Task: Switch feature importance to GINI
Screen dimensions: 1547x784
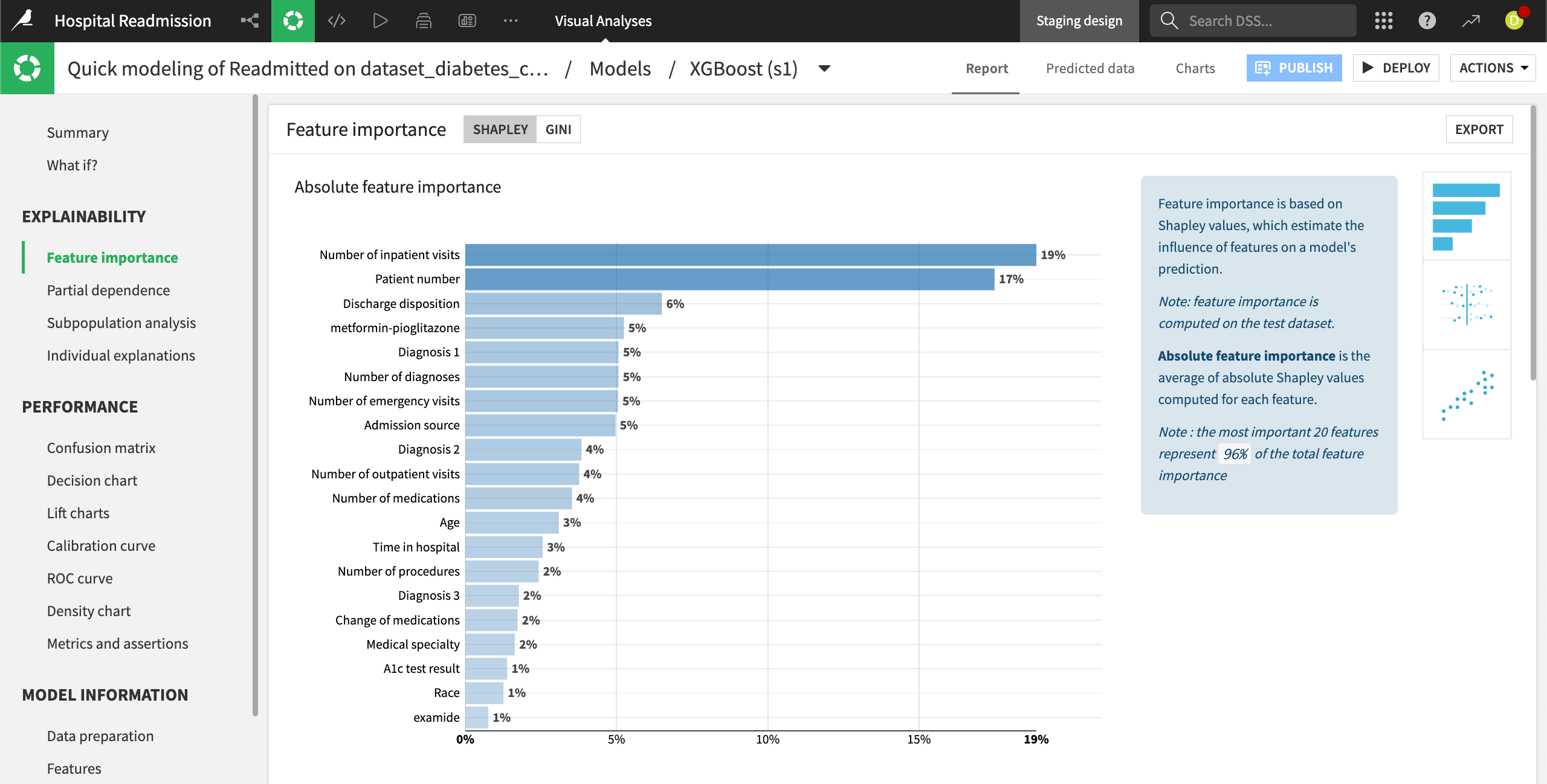Action: [558, 129]
